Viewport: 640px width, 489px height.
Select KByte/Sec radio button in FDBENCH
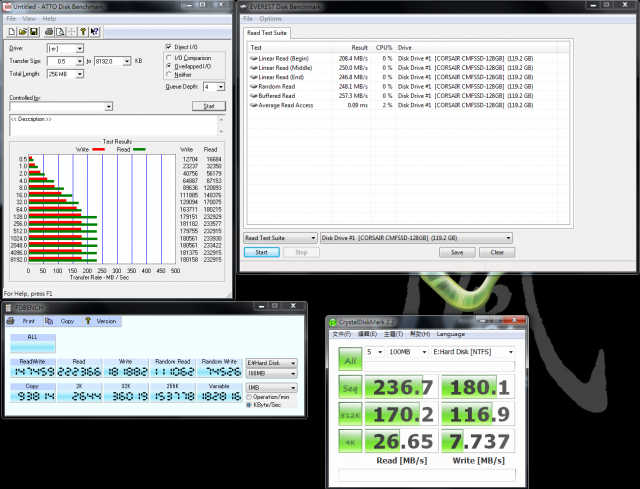pos(249,405)
